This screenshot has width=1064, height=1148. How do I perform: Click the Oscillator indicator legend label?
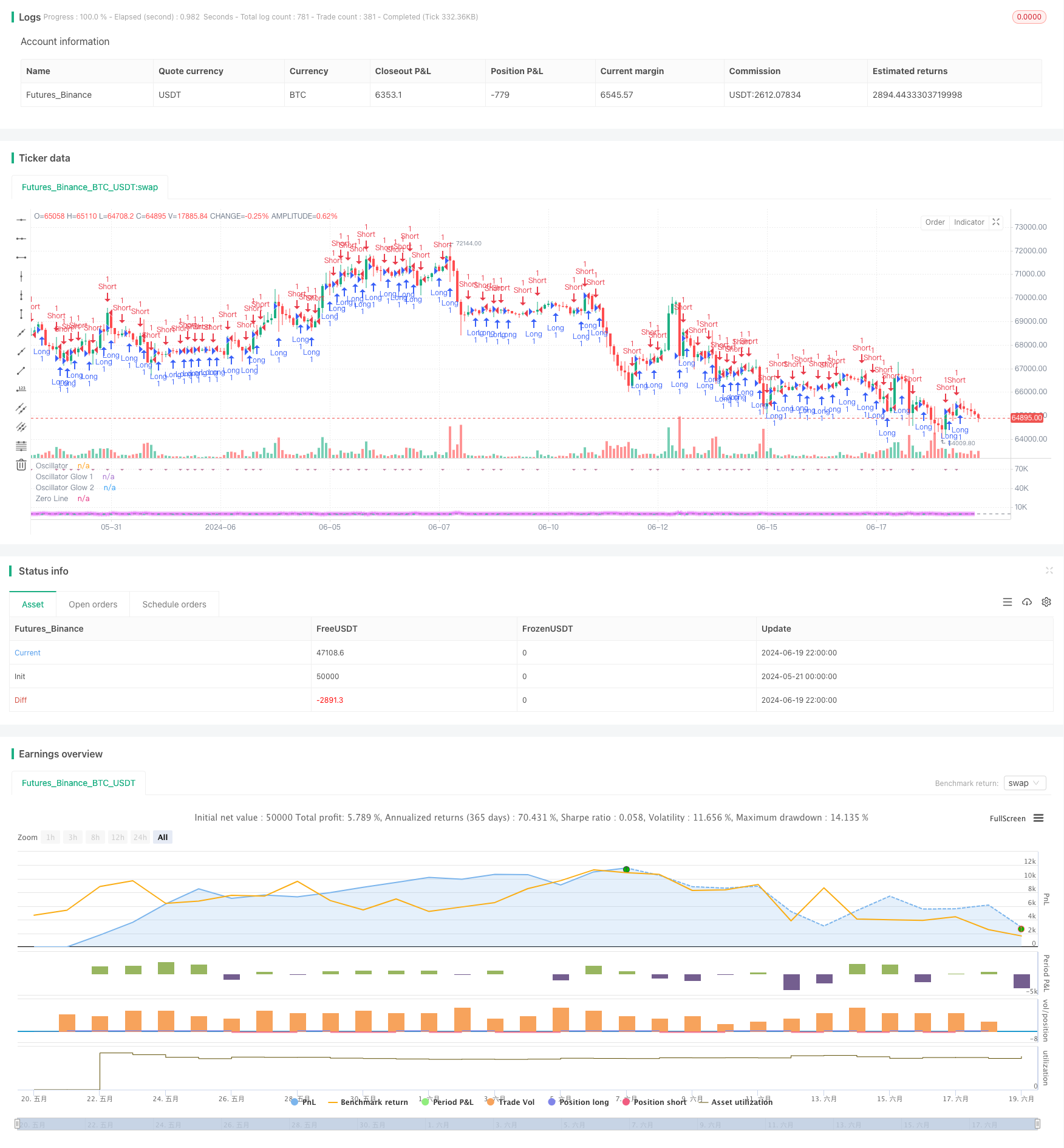pos(52,466)
